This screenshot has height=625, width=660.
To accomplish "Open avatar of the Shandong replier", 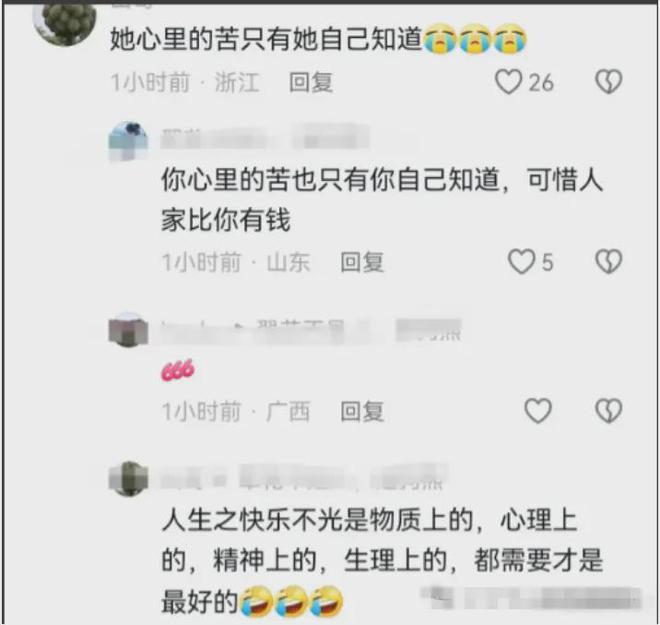I will click(128, 141).
